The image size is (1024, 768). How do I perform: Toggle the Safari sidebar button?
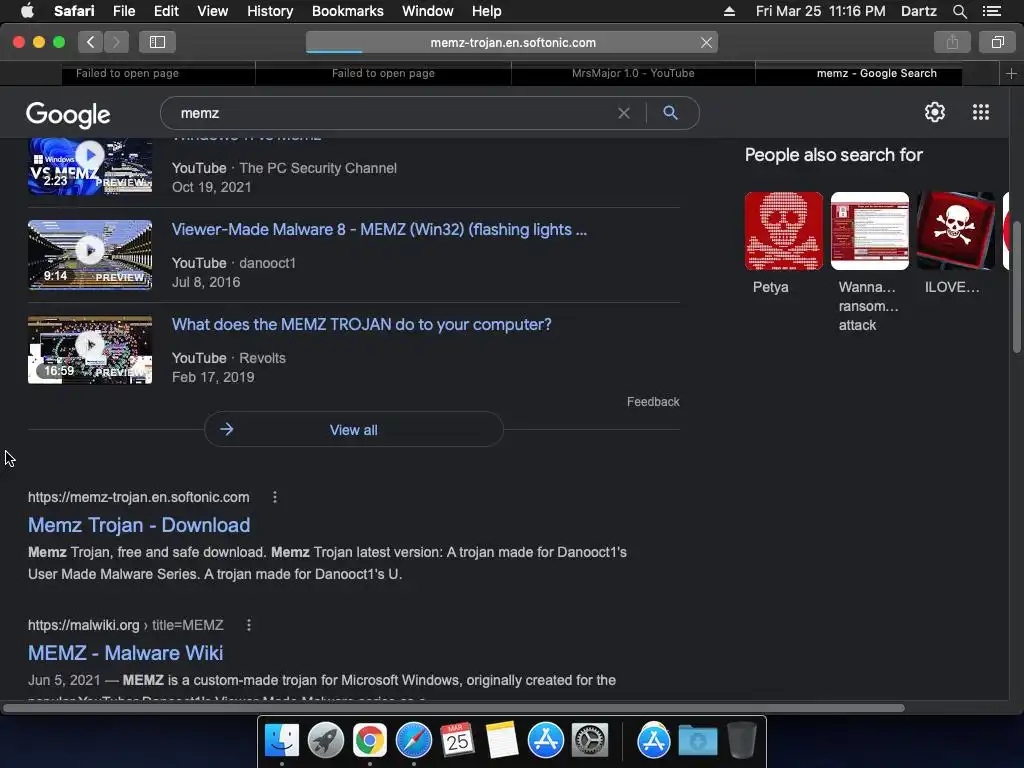coord(157,42)
